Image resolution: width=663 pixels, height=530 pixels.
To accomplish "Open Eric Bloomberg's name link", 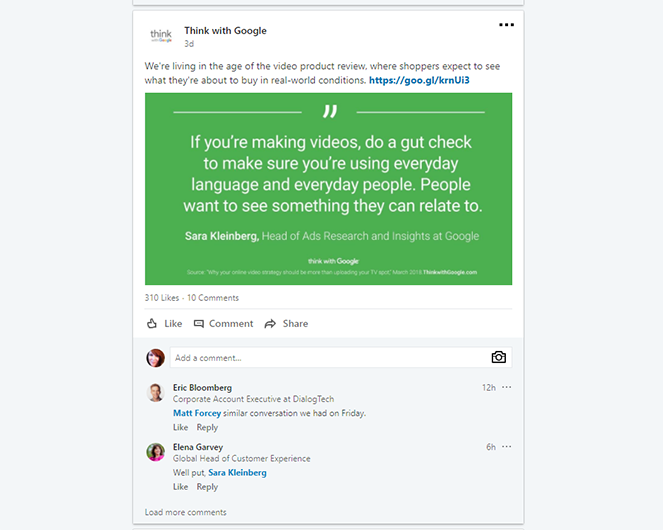I will tap(202, 387).
